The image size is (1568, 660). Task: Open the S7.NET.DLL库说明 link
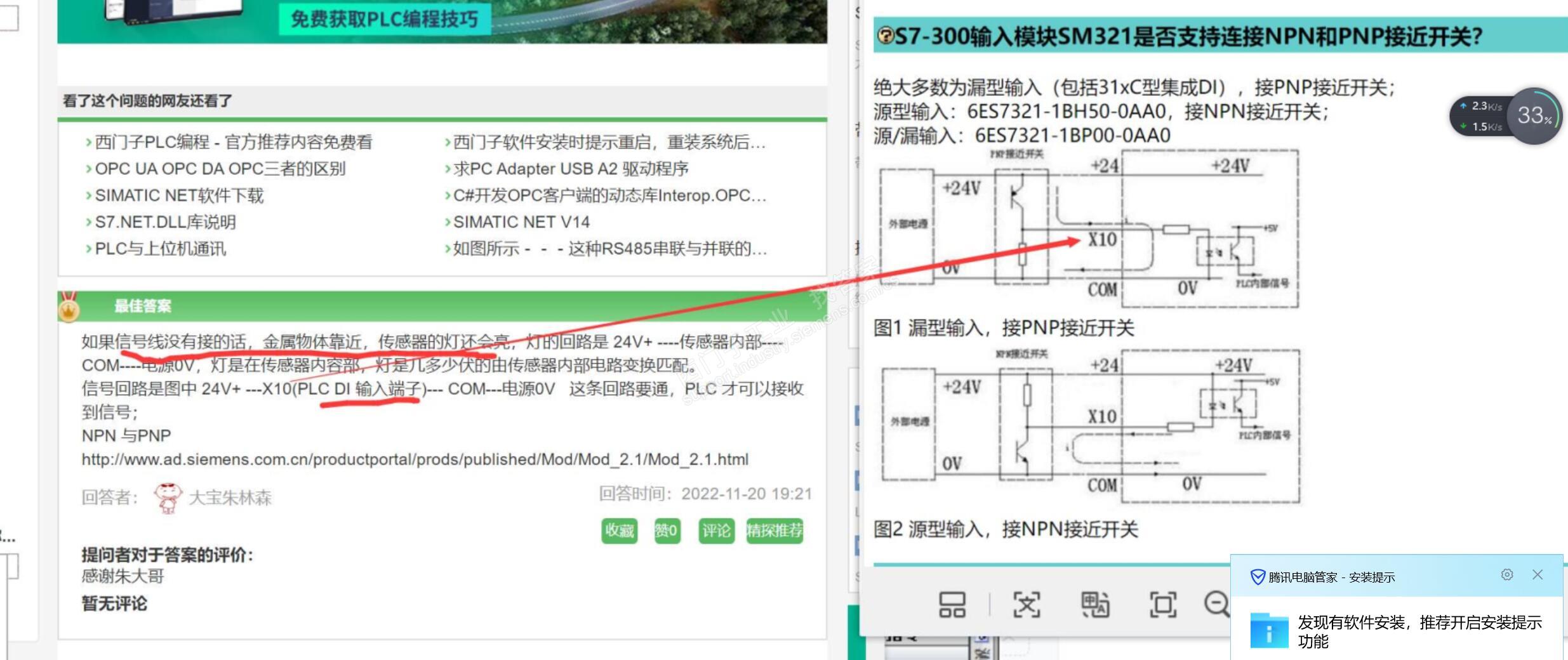(166, 222)
